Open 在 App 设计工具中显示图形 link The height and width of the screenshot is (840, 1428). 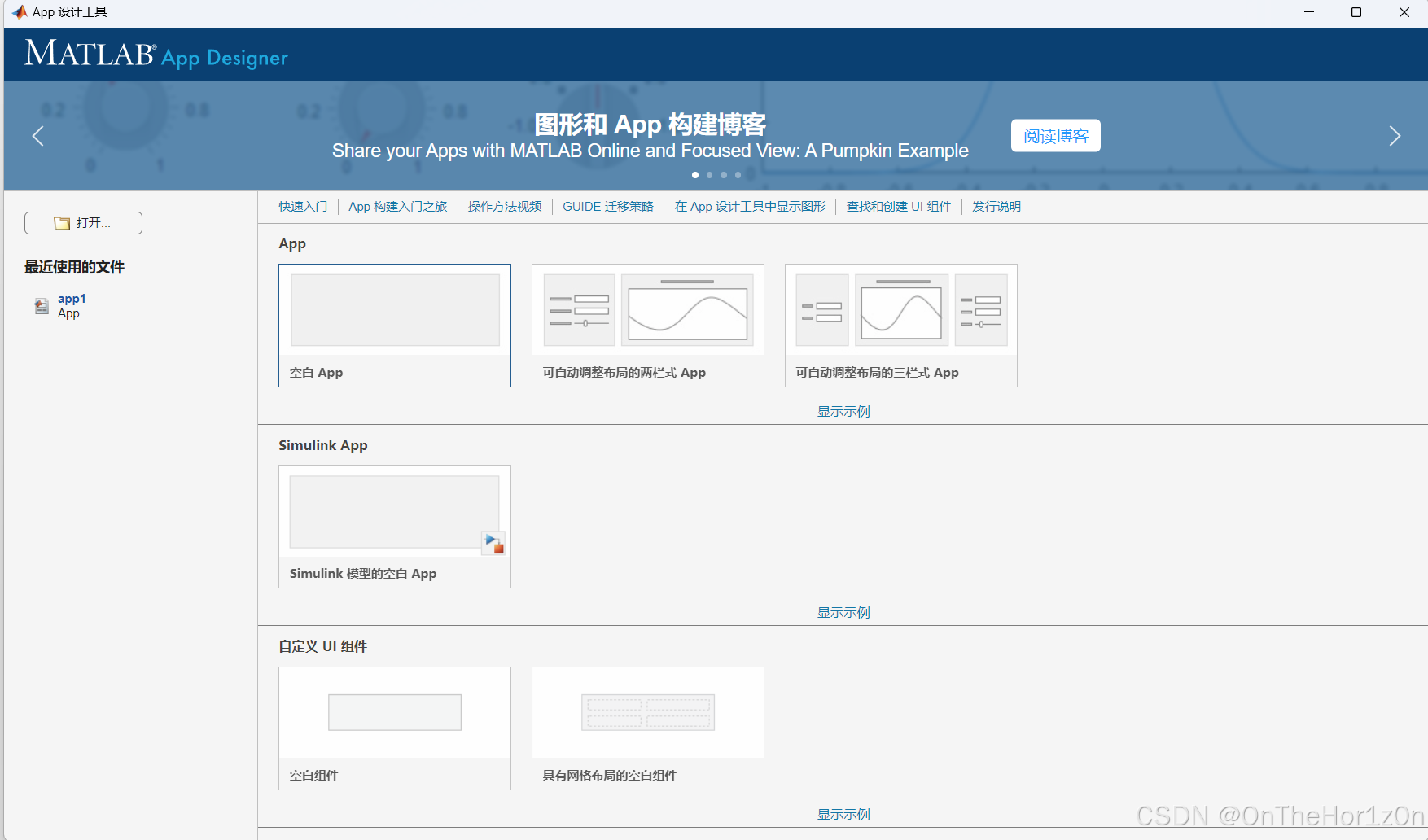(x=750, y=207)
